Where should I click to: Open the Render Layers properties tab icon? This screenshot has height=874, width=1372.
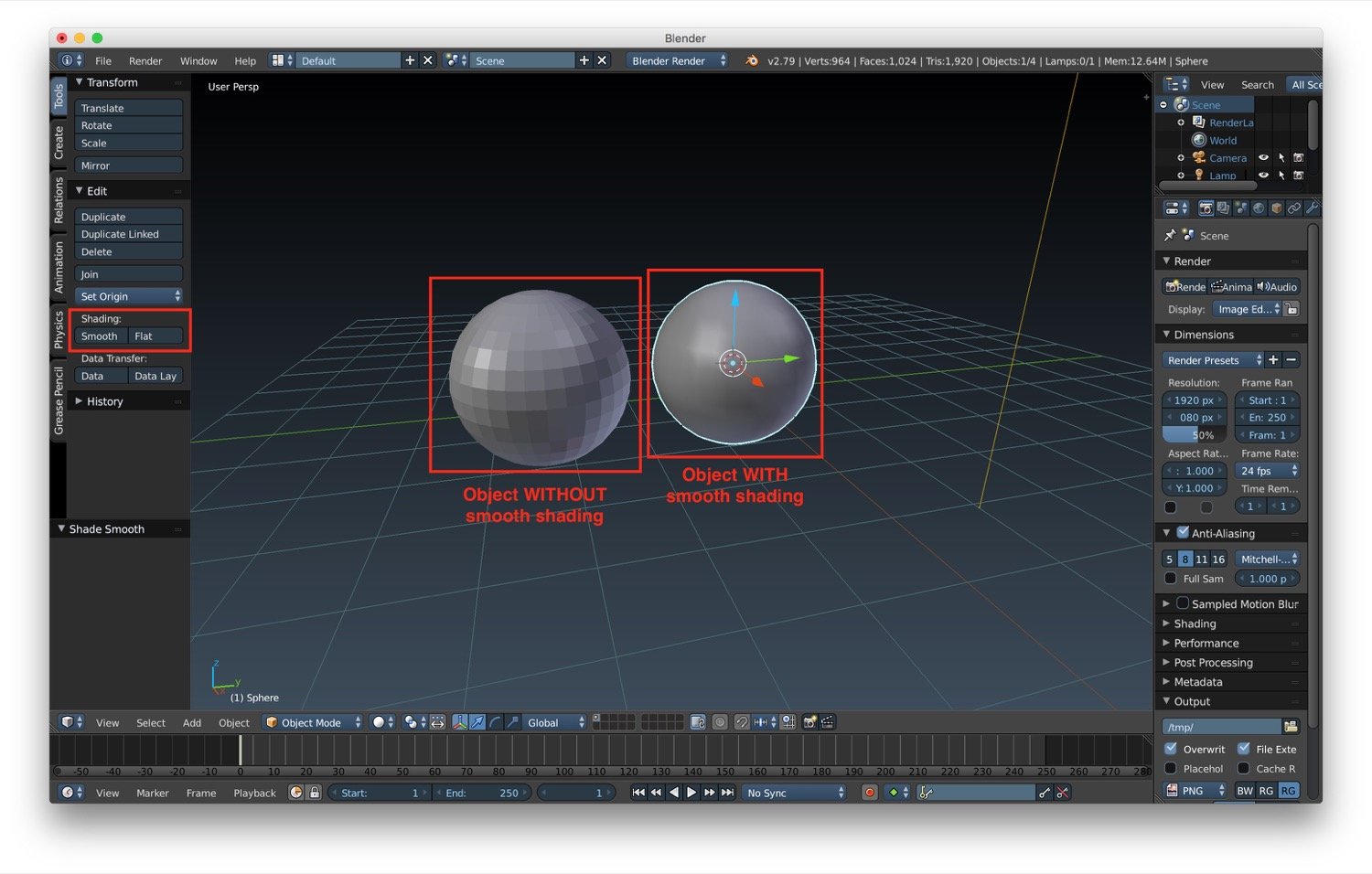[1223, 208]
